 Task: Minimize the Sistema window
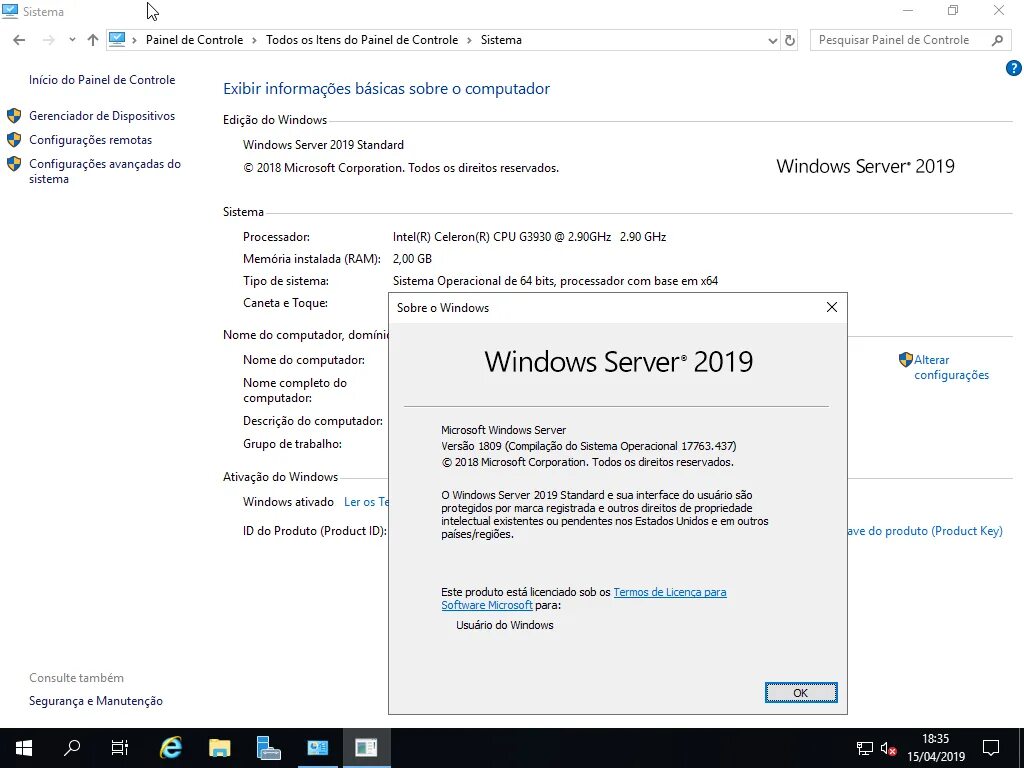click(x=908, y=10)
